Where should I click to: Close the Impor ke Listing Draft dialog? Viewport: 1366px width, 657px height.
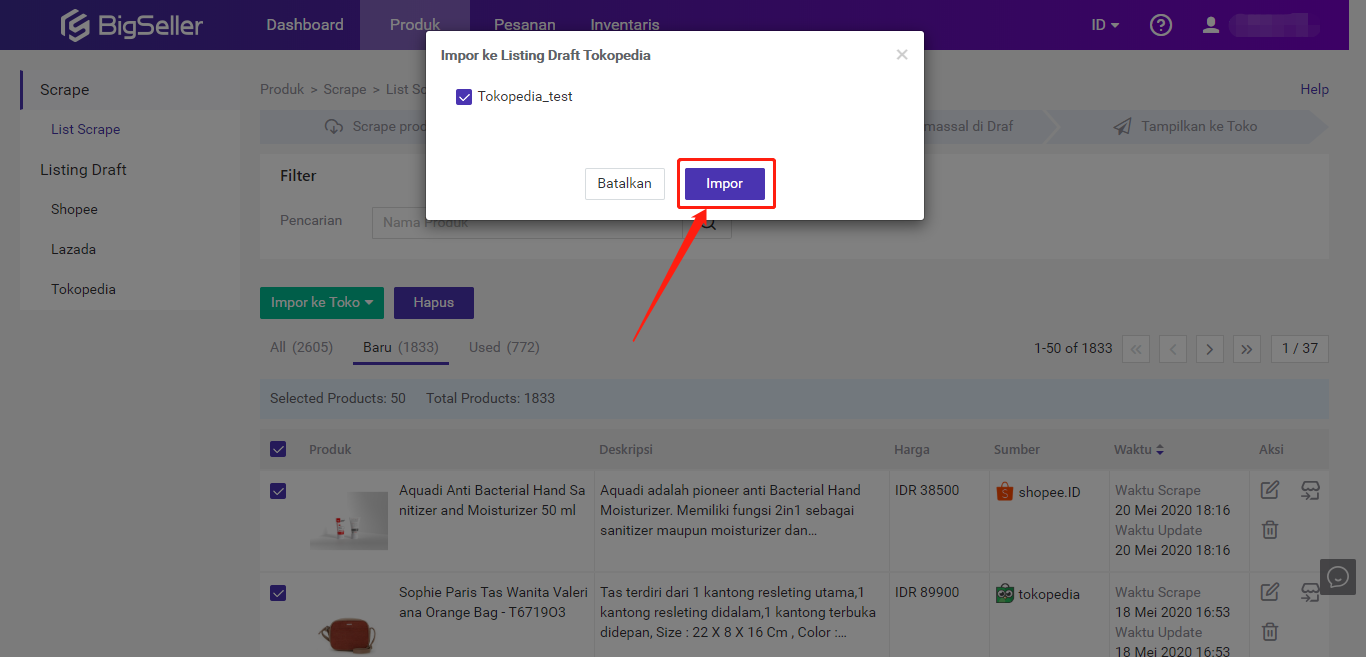point(902,55)
